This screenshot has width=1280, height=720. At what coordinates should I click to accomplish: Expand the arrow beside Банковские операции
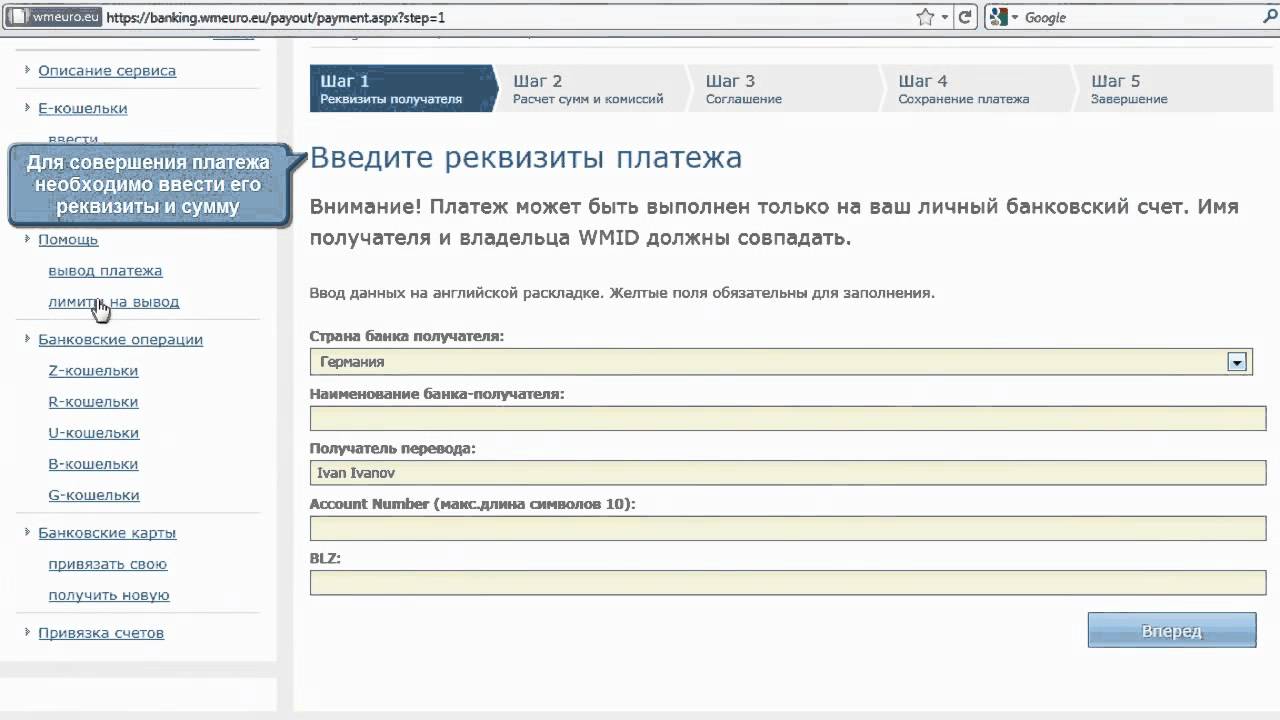[28, 339]
